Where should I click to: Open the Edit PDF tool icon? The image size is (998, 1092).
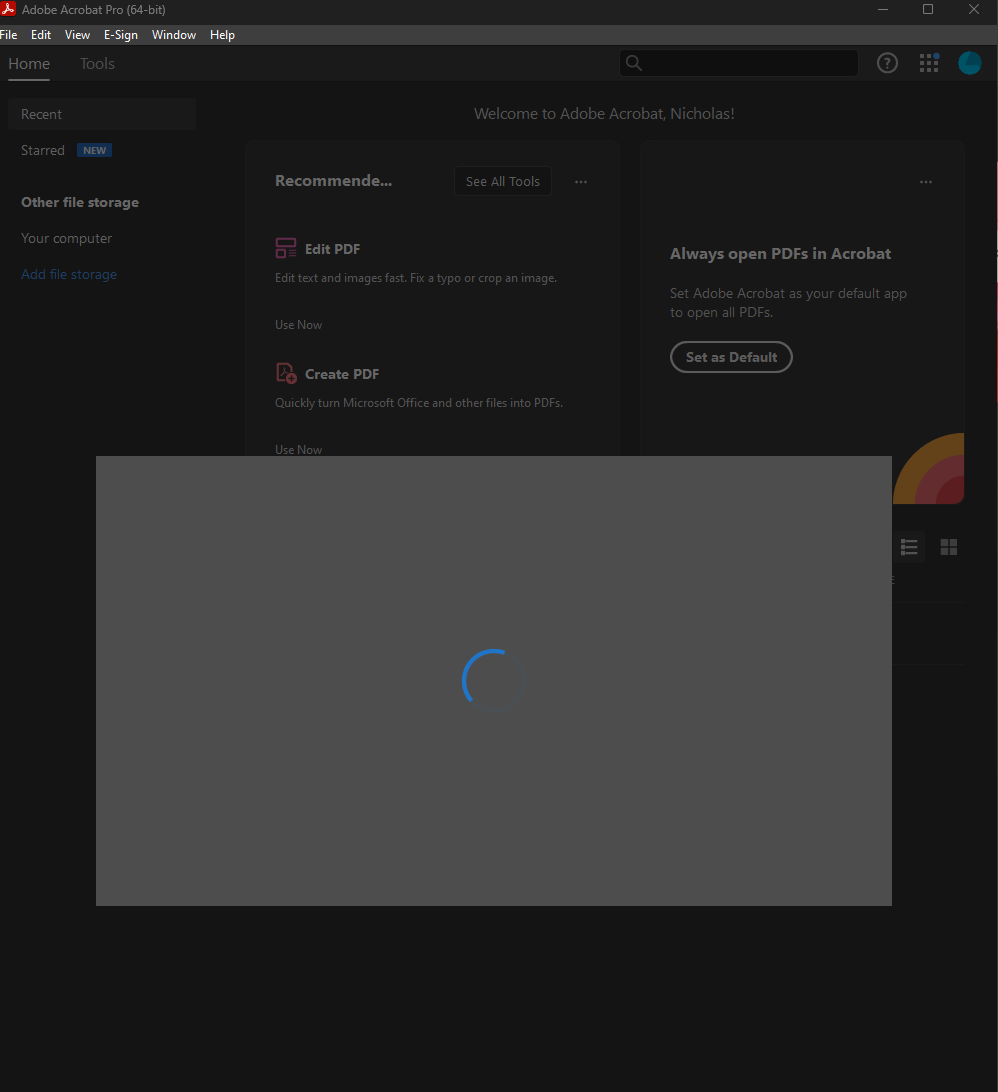click(285, 248)
